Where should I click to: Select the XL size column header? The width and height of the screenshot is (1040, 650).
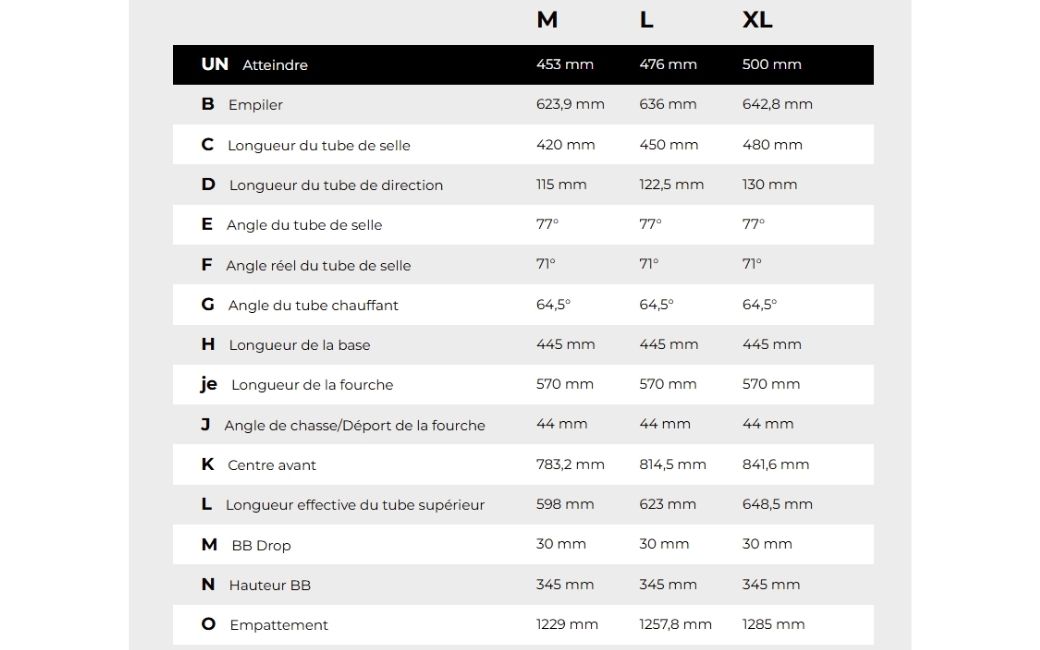point(757,20)
